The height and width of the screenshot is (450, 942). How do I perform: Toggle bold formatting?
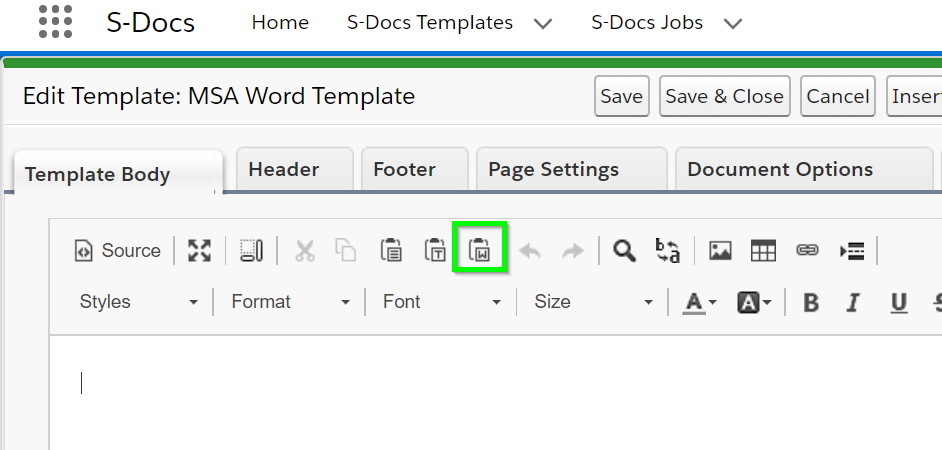pyautogui.click(x=811, y=302)
